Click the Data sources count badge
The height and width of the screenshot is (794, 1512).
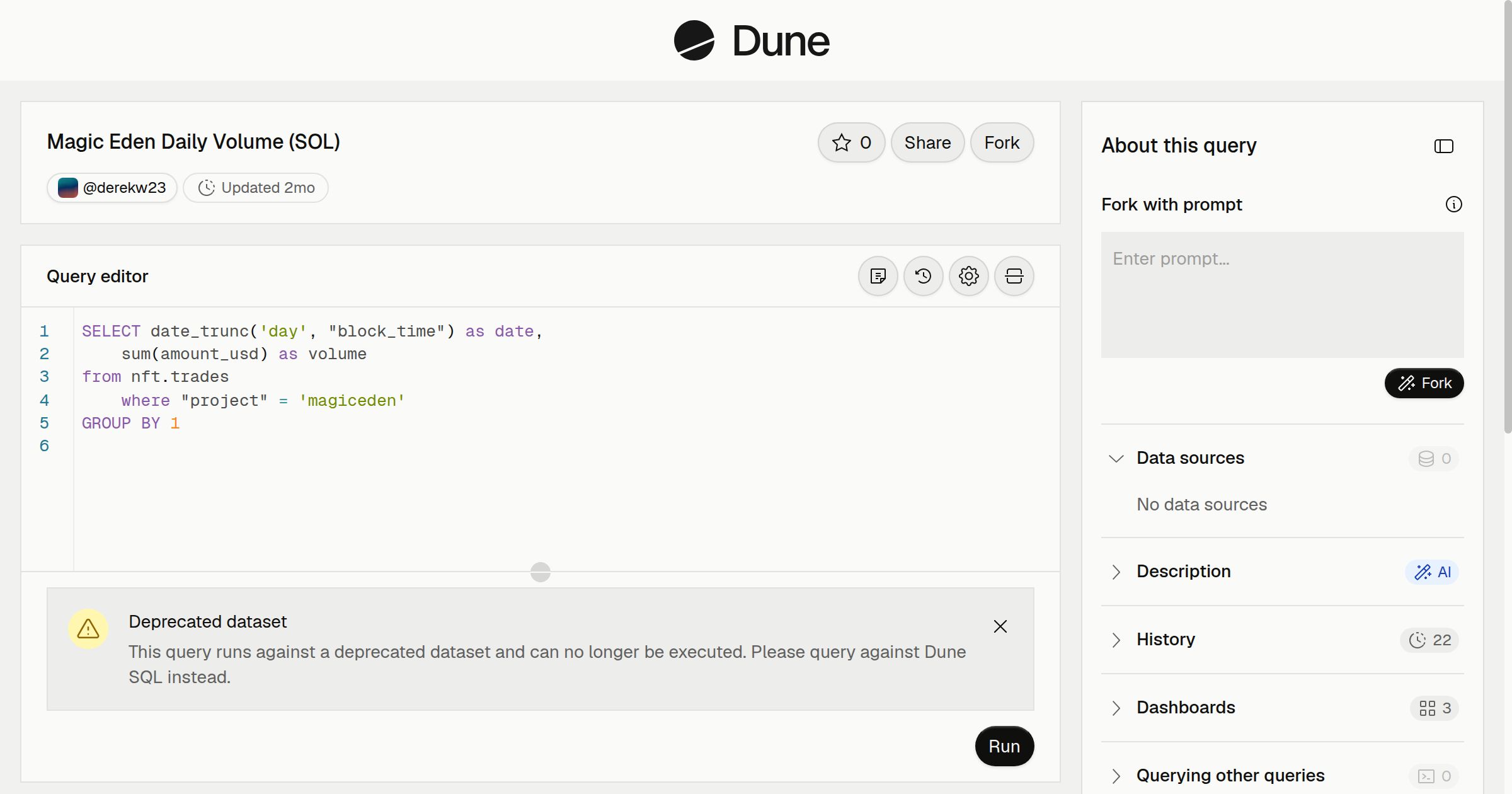coord(1434,459)
